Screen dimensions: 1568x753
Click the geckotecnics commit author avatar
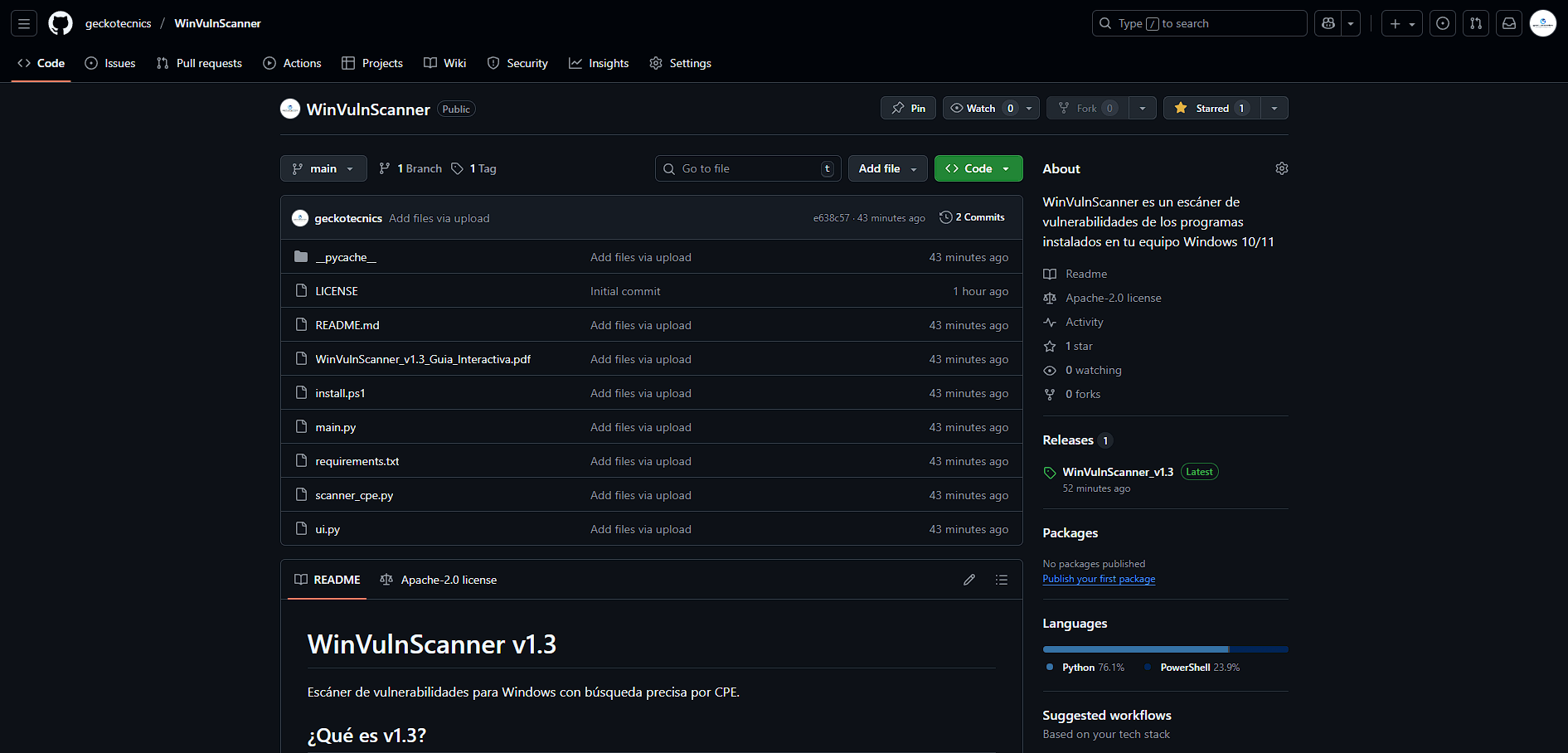point(300,218)
